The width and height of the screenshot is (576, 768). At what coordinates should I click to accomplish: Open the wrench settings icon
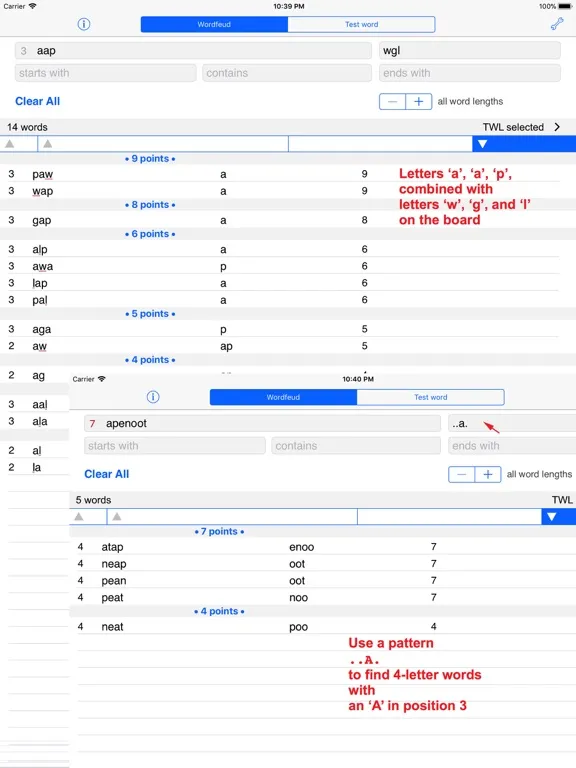click(557, 24)
